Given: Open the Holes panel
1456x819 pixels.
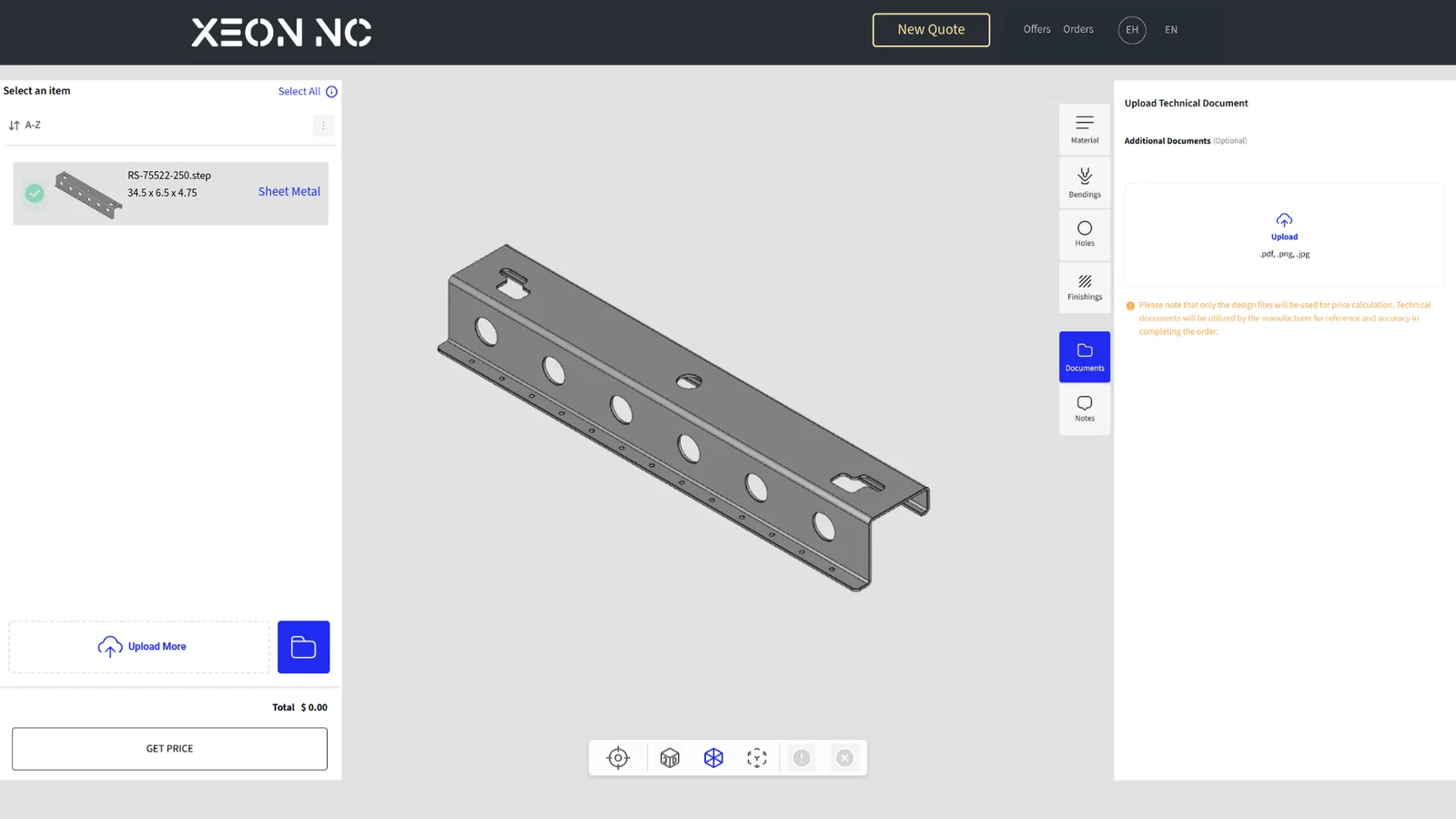Looking at the screenshot, I should coord(1085,234).
